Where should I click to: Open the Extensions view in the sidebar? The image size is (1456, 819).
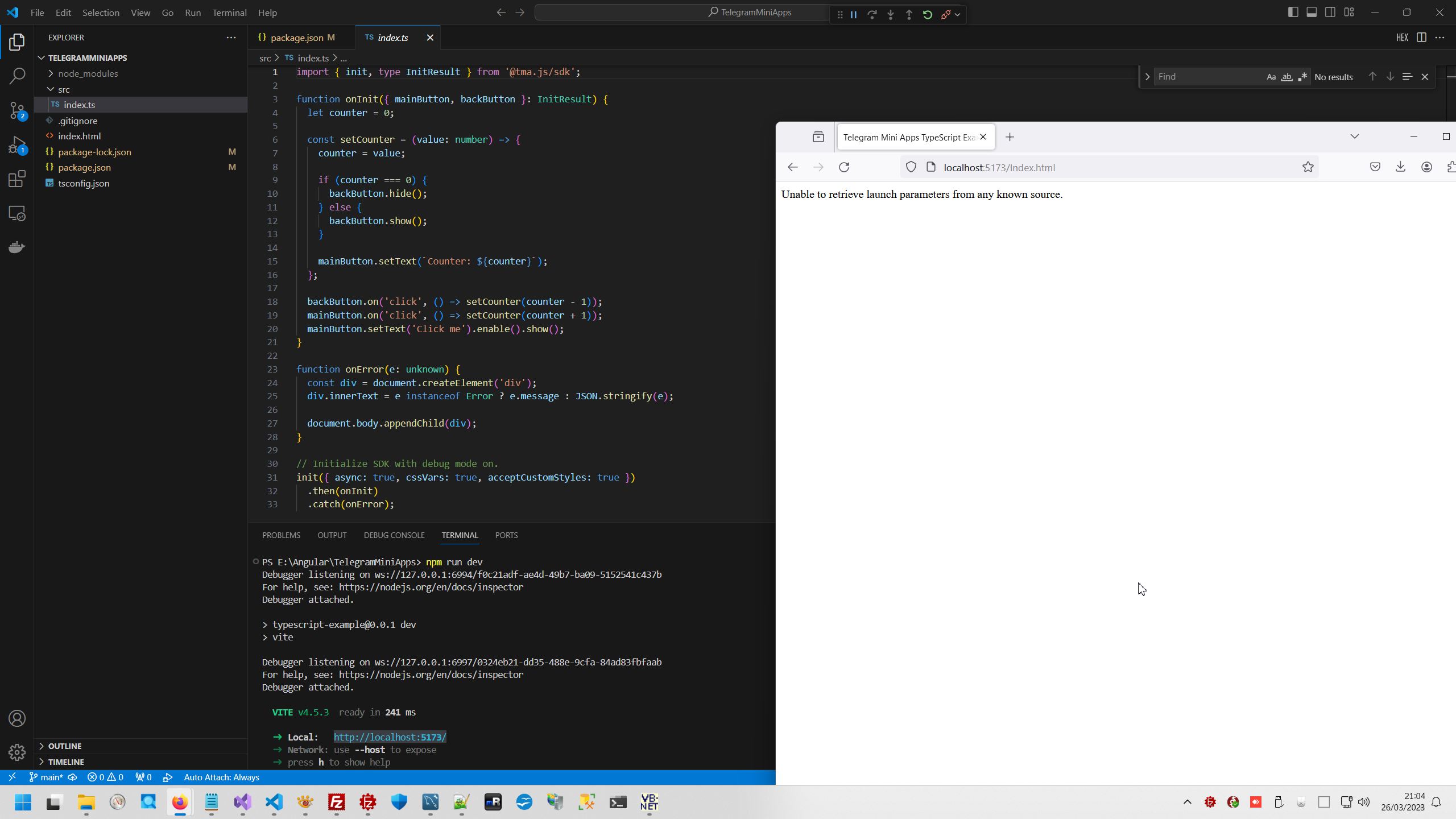click(x=17, y=179)
